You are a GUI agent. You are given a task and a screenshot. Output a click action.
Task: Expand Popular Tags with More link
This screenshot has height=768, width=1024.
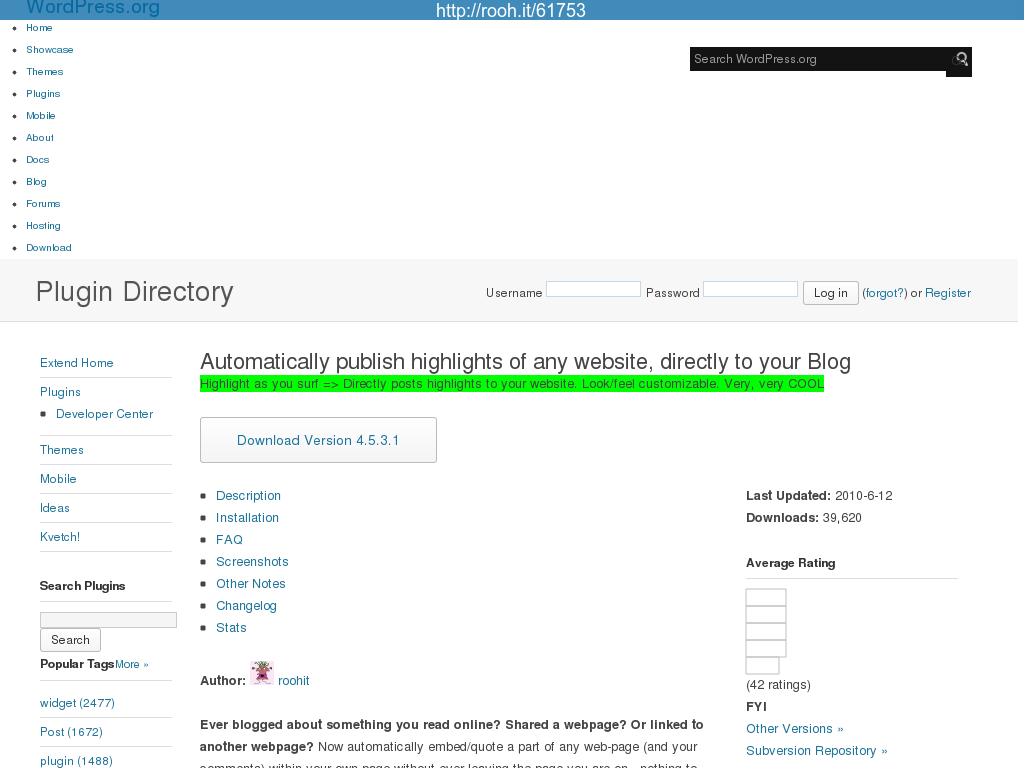coord(132,665)
